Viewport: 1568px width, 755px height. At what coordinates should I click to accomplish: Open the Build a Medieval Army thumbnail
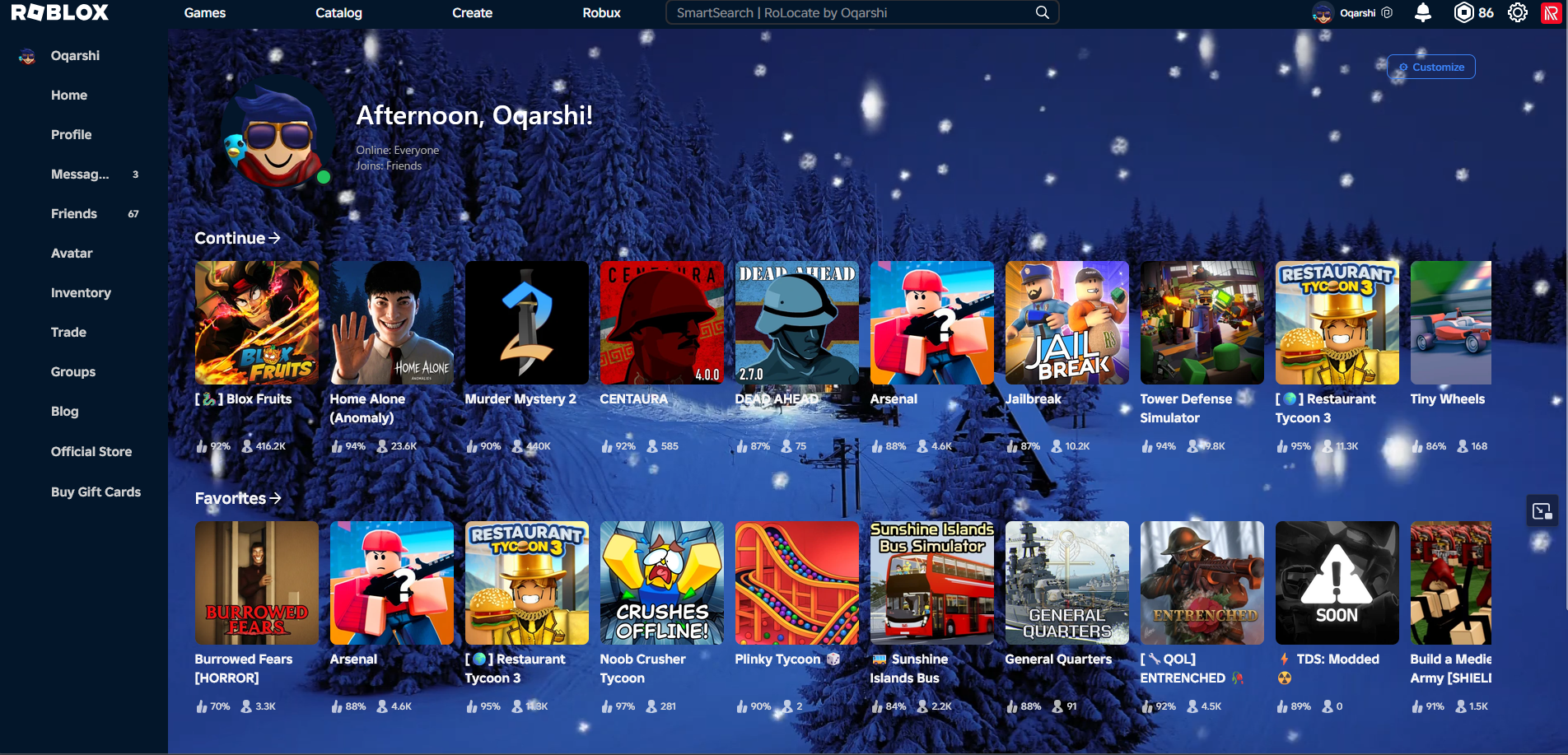1451,583
